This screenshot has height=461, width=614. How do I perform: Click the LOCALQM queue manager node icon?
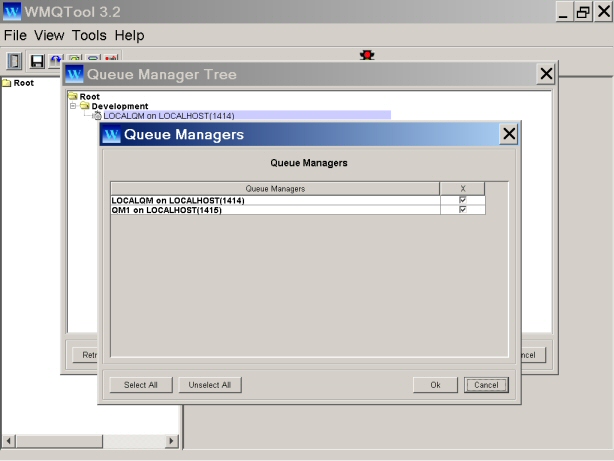click(97, 116)
